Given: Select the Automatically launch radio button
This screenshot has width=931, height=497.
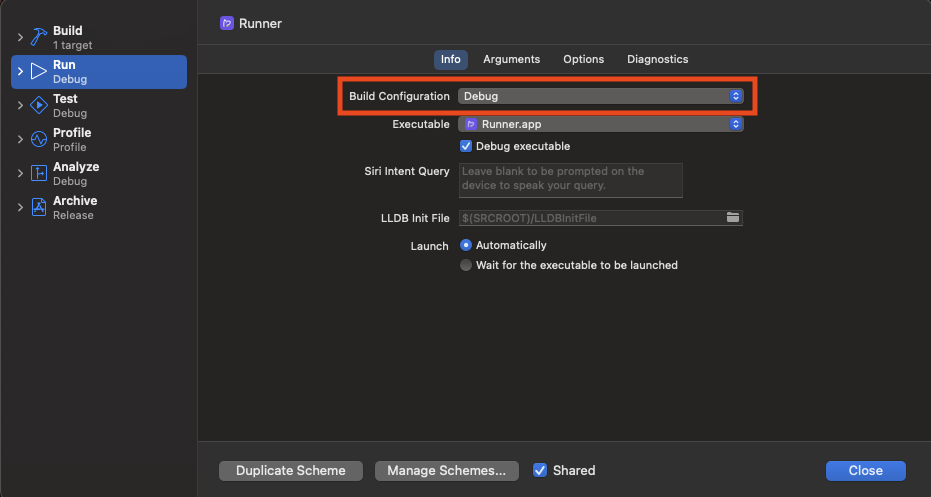Looking at the screenshot, I should (466, 245).
